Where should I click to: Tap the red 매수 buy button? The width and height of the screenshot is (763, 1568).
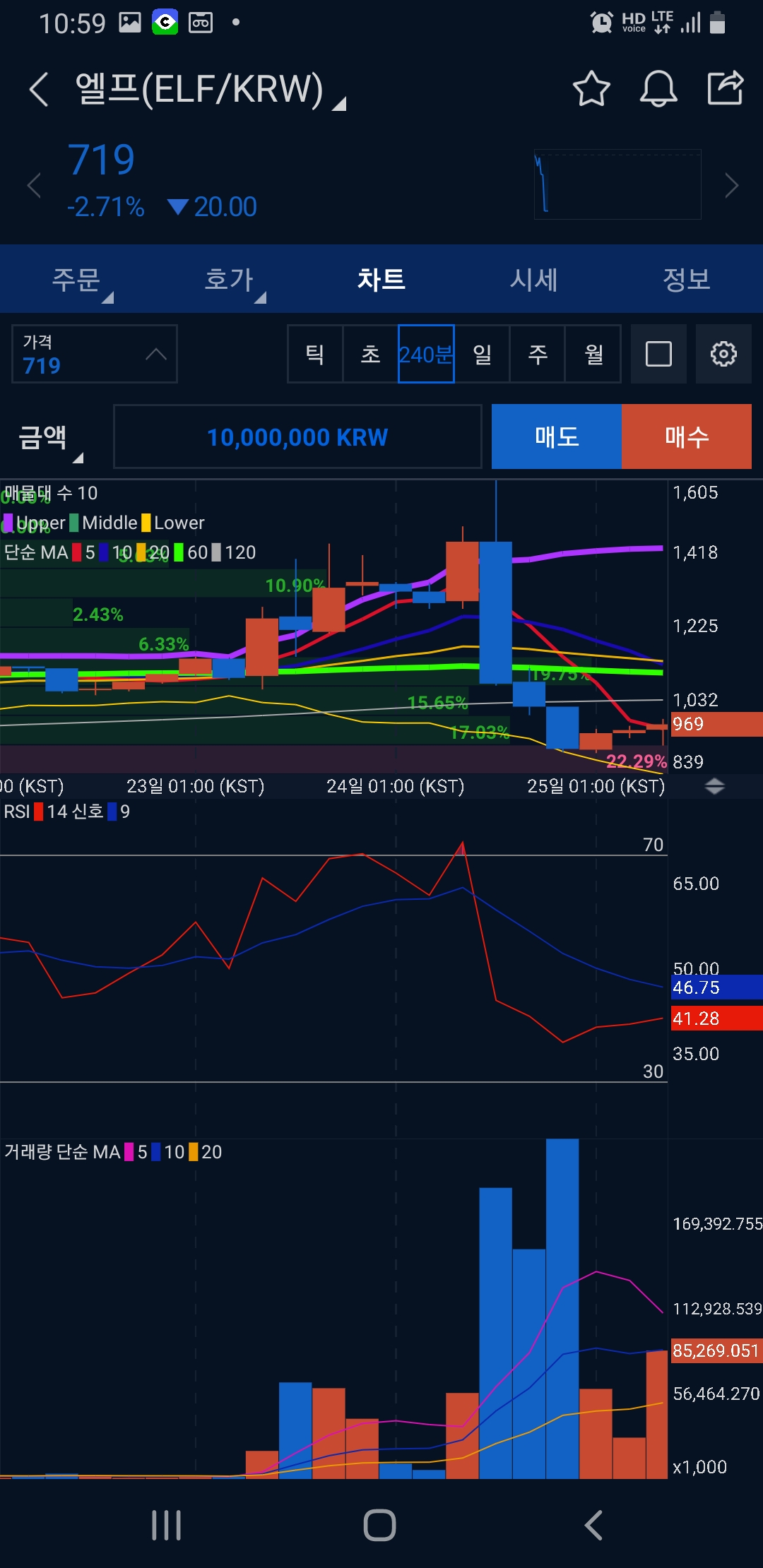(x=687, y=436)
